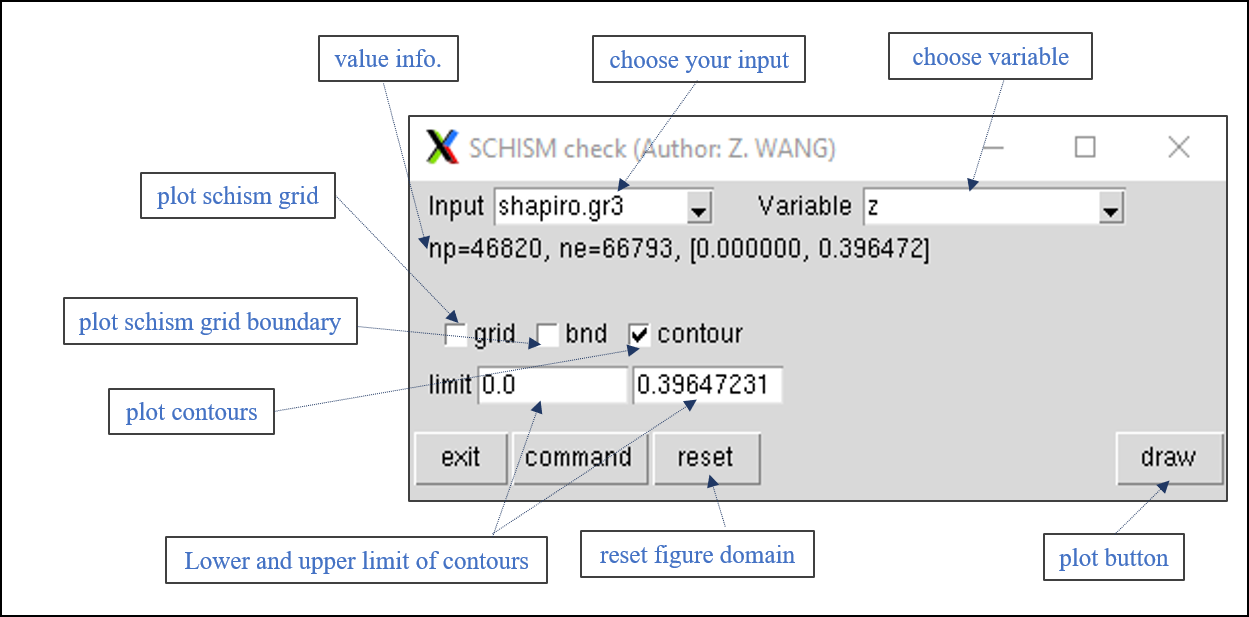The height and width of the screenshot is (617, 1249).
Task: Click the 'plot schism grid boundary' annotation label
Action: pyautogui.click(x=210, y=322)
